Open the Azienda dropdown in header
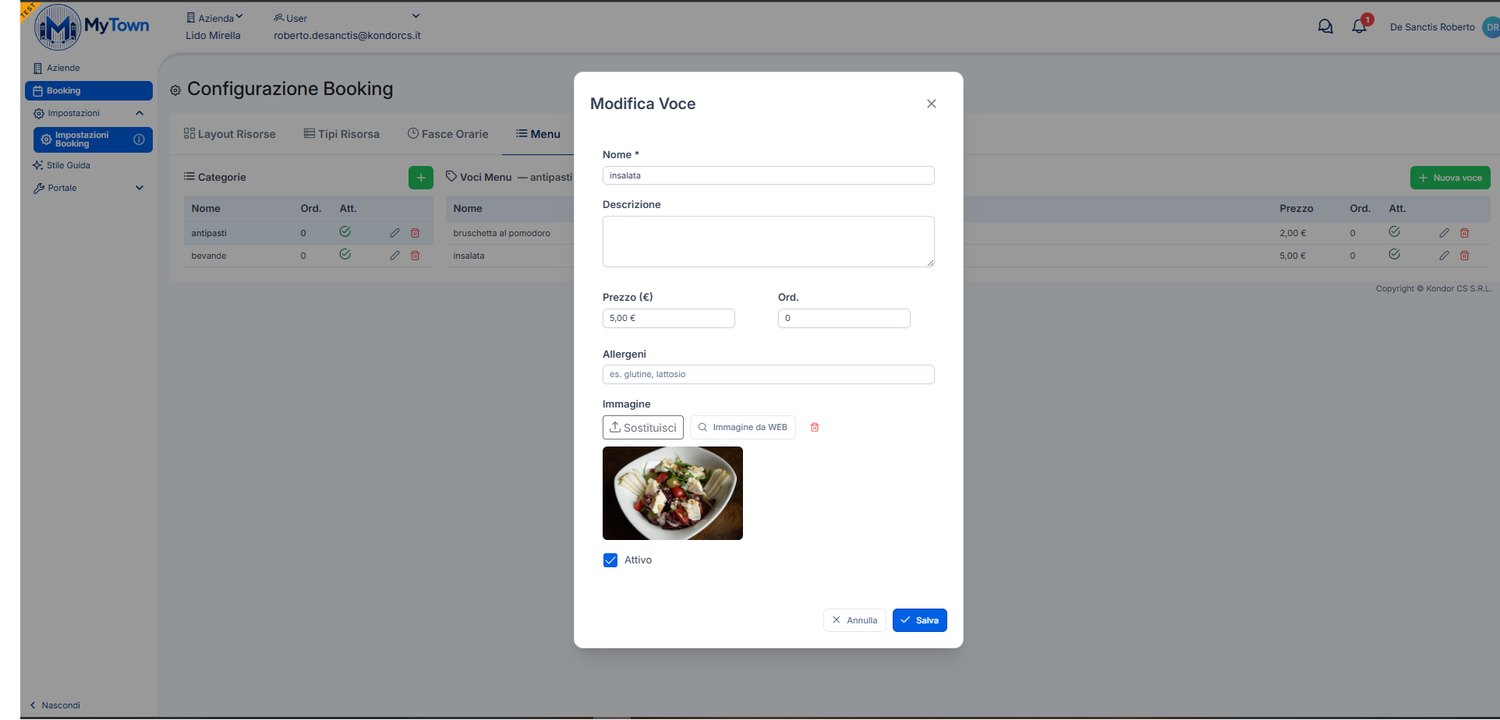Image resolution: width=1500 pixels, height=720 pixels. tap(215, 17)
